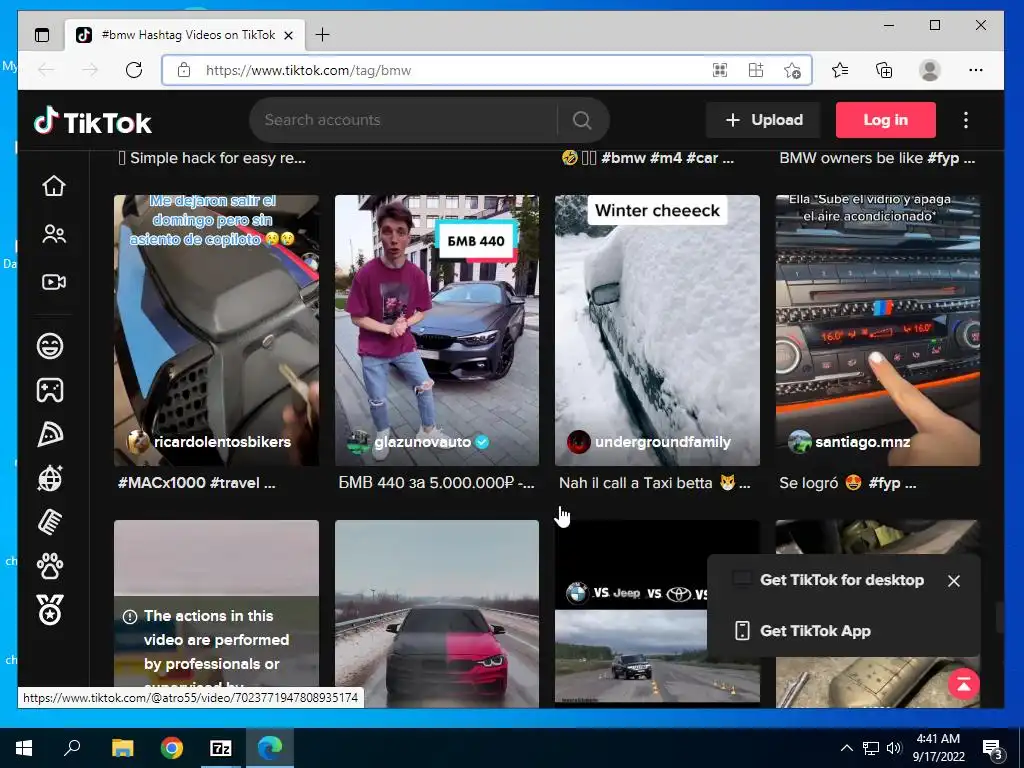Open Windows taskbar search

click(x=72, y=748)
